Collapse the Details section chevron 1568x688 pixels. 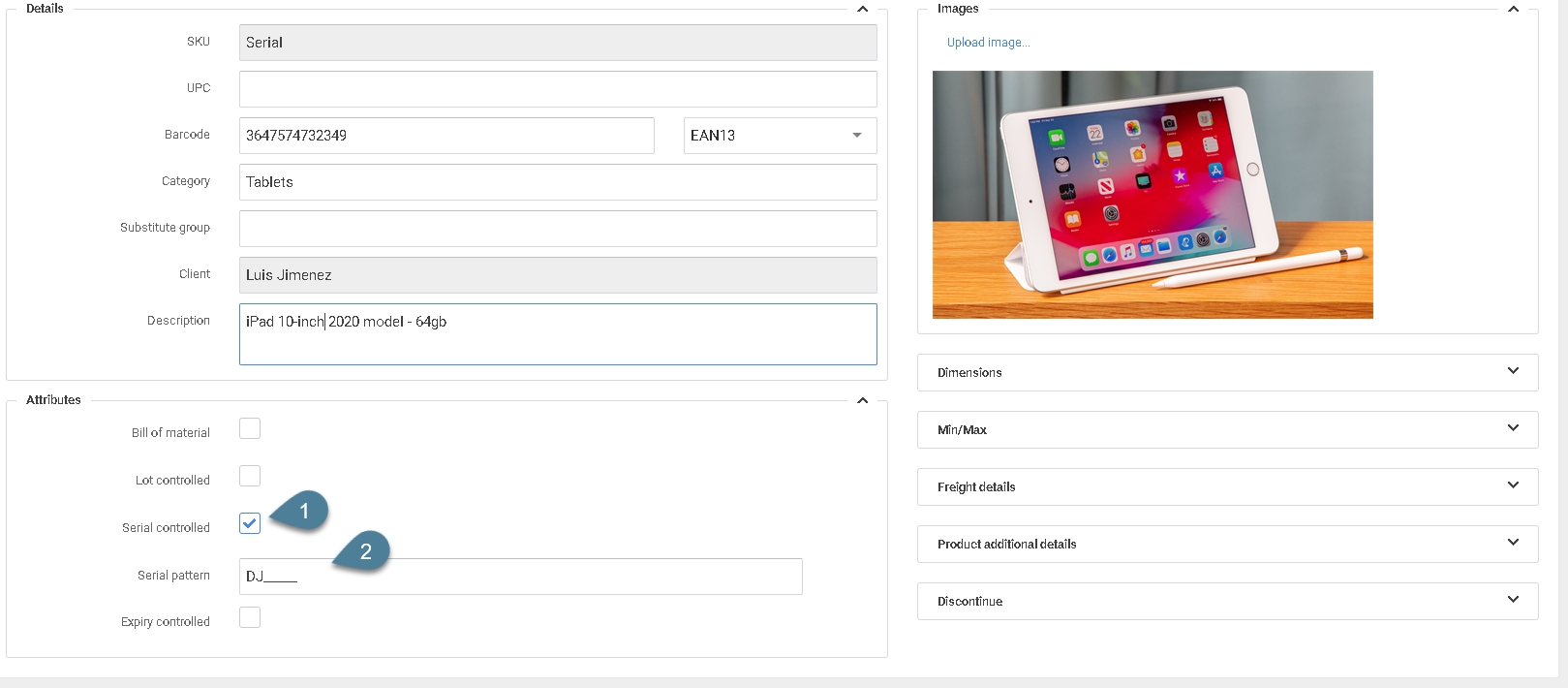tap(862, 9)
